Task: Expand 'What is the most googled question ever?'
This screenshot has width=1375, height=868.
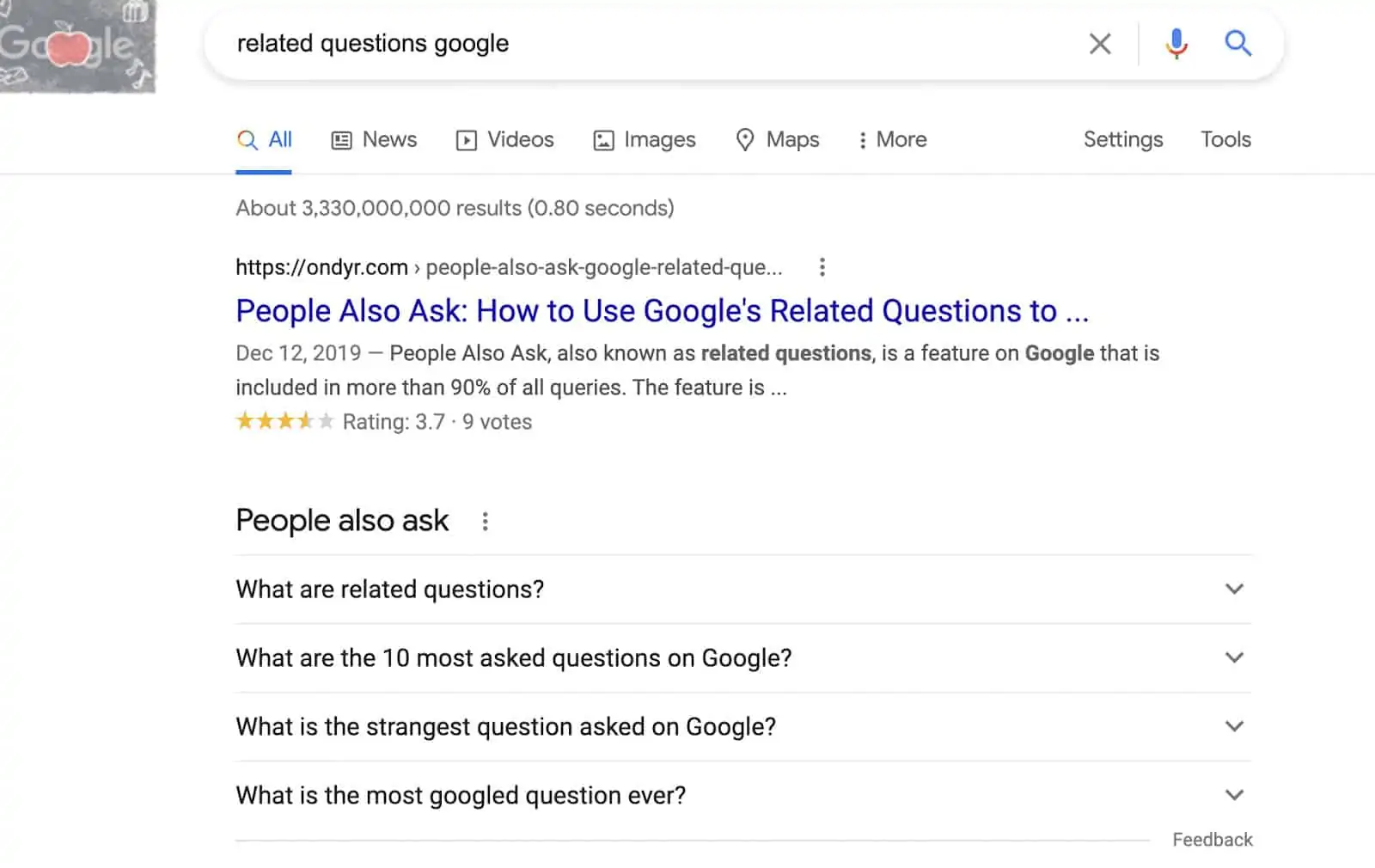Action: point(743,796)
